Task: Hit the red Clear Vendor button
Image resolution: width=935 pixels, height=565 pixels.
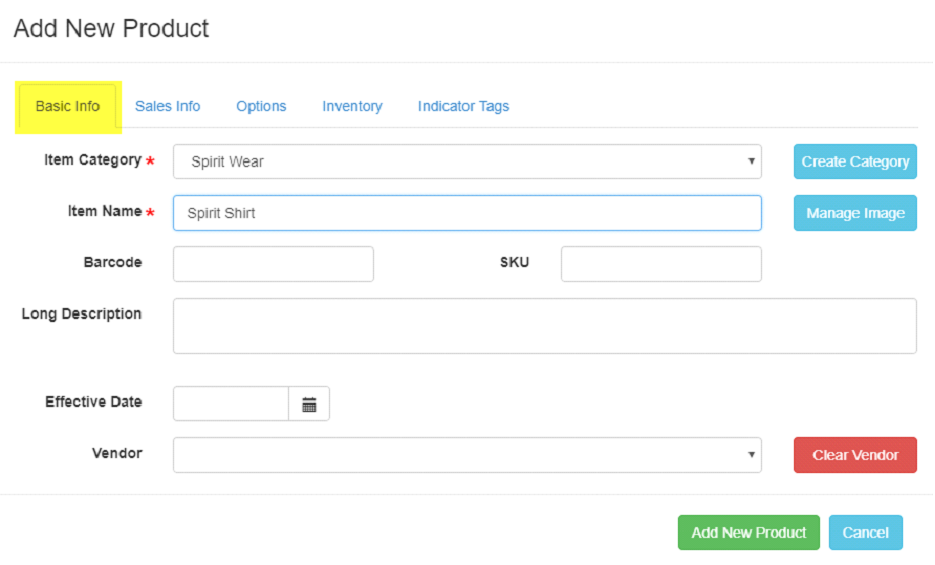Action: click(x=855, y=455)
